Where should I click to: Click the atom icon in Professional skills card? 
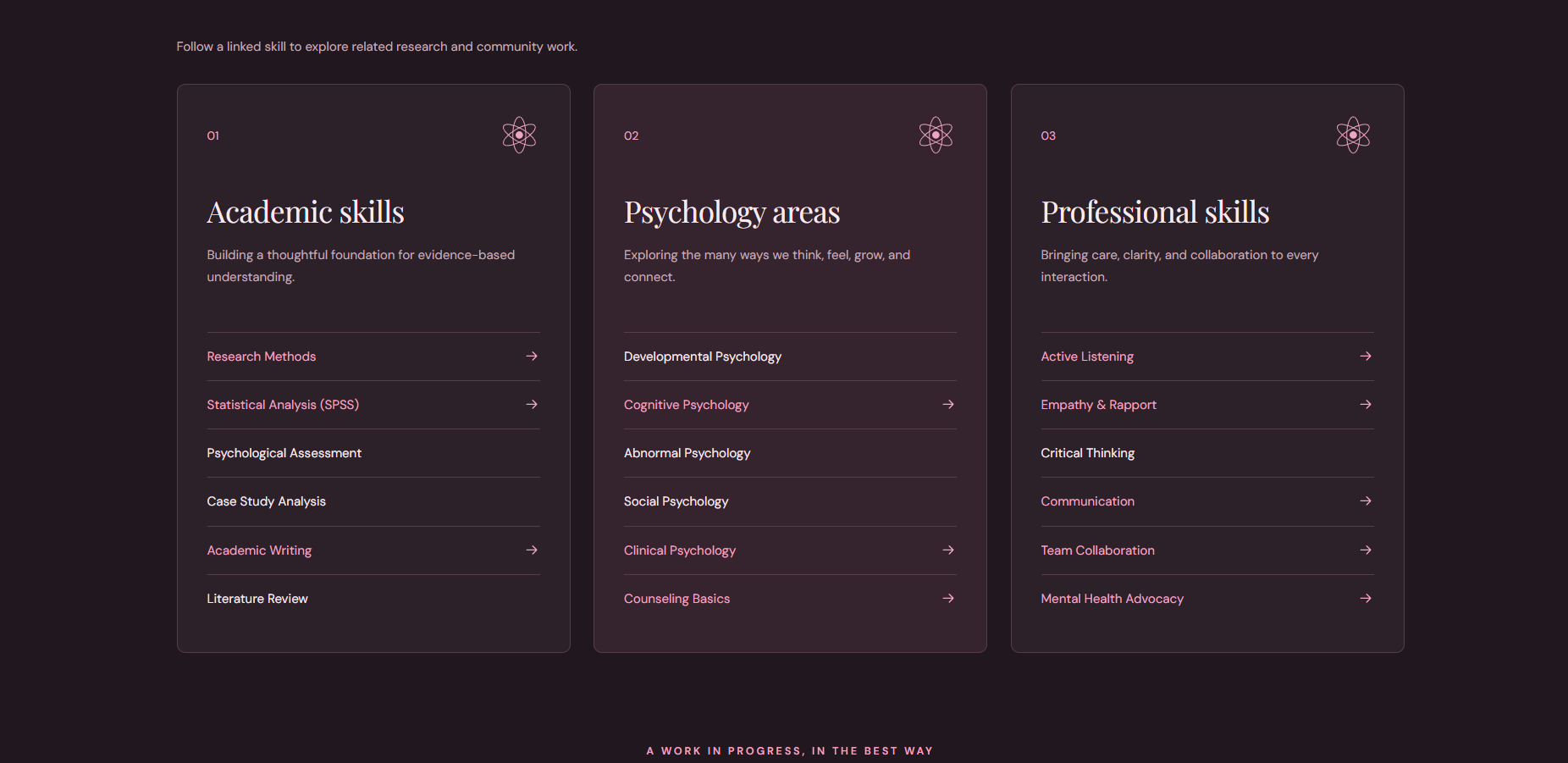(x=1353, y=135)
